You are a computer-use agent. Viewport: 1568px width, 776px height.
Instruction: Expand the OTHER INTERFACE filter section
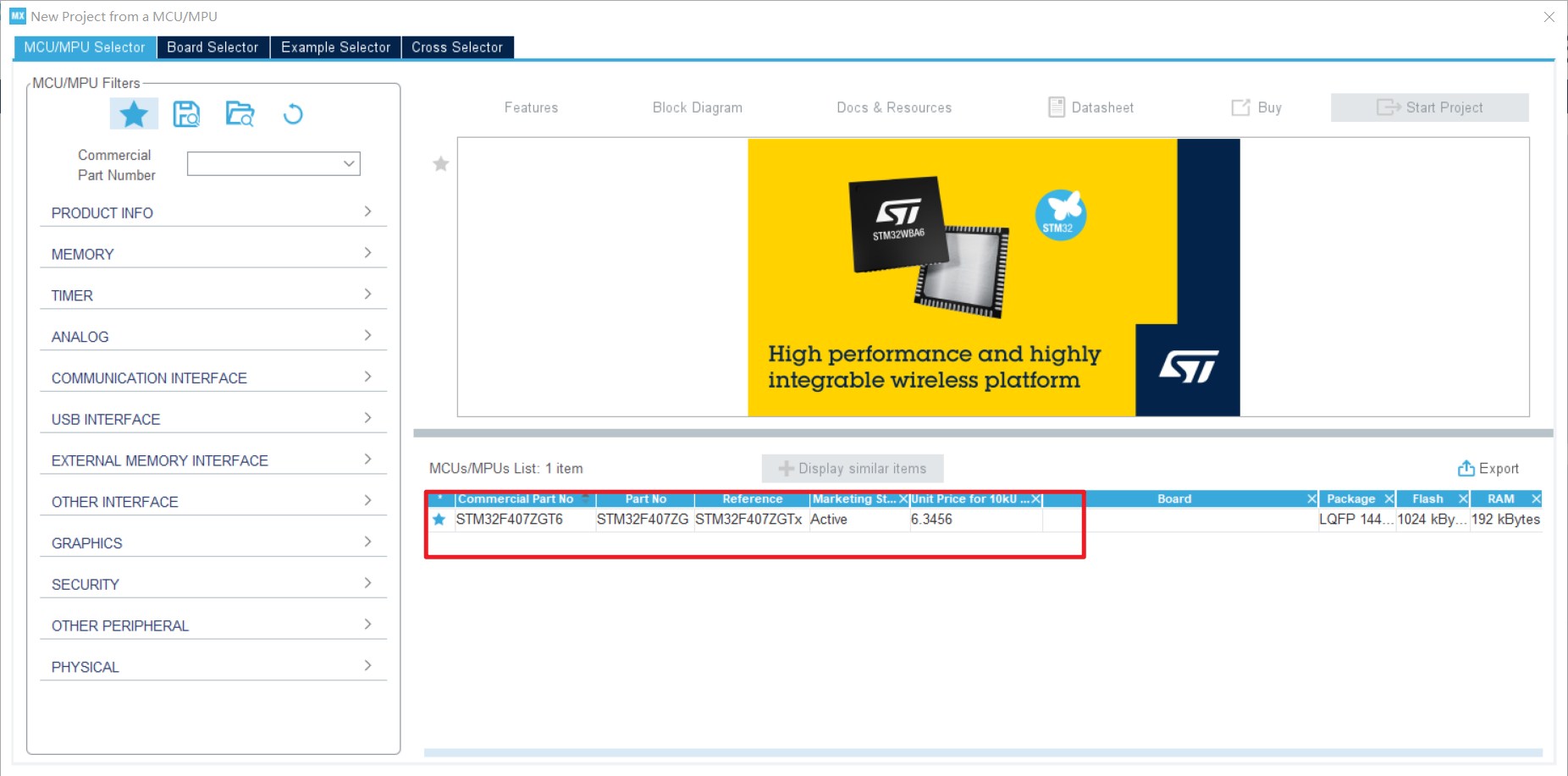coord(213,502)
